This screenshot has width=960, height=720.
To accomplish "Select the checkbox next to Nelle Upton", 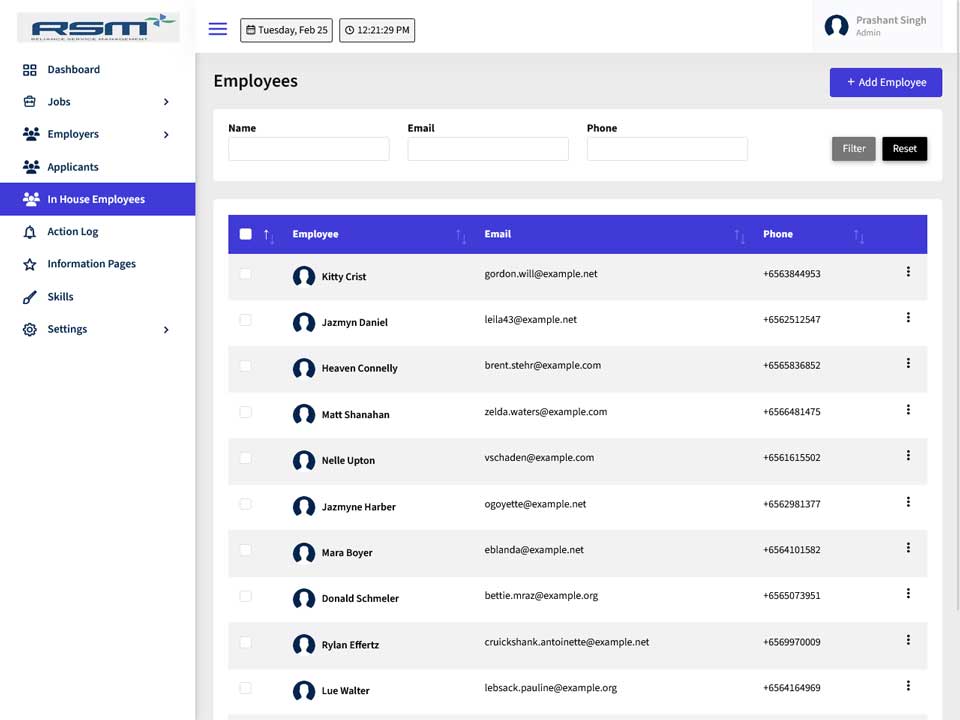I will [x=246, y=458].
